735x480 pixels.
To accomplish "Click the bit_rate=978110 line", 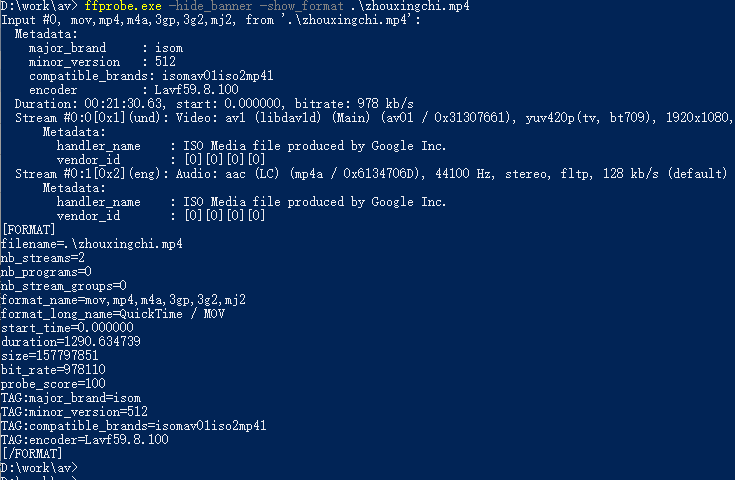I will point(53,369).
